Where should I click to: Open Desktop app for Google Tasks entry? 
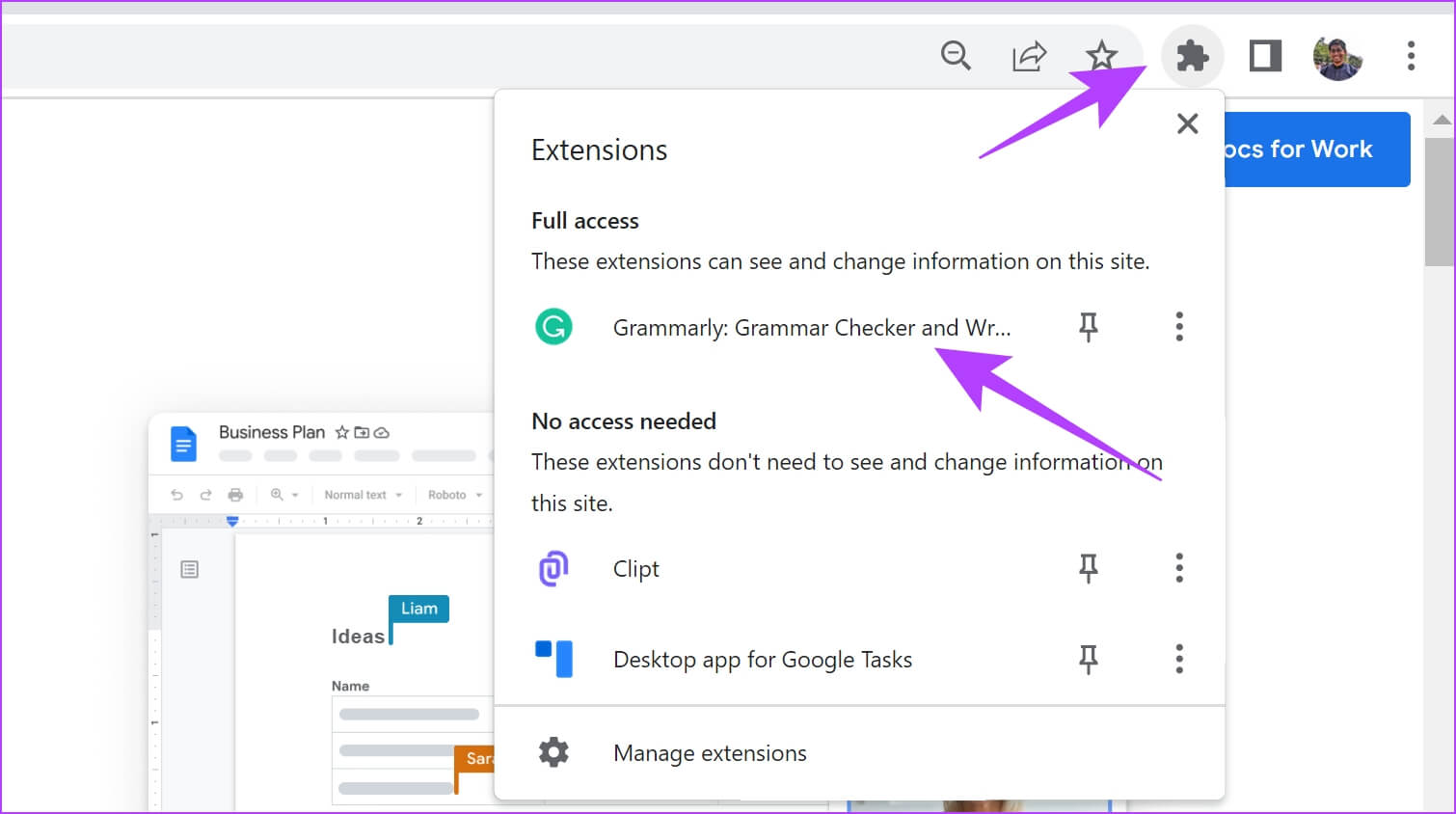763,660
